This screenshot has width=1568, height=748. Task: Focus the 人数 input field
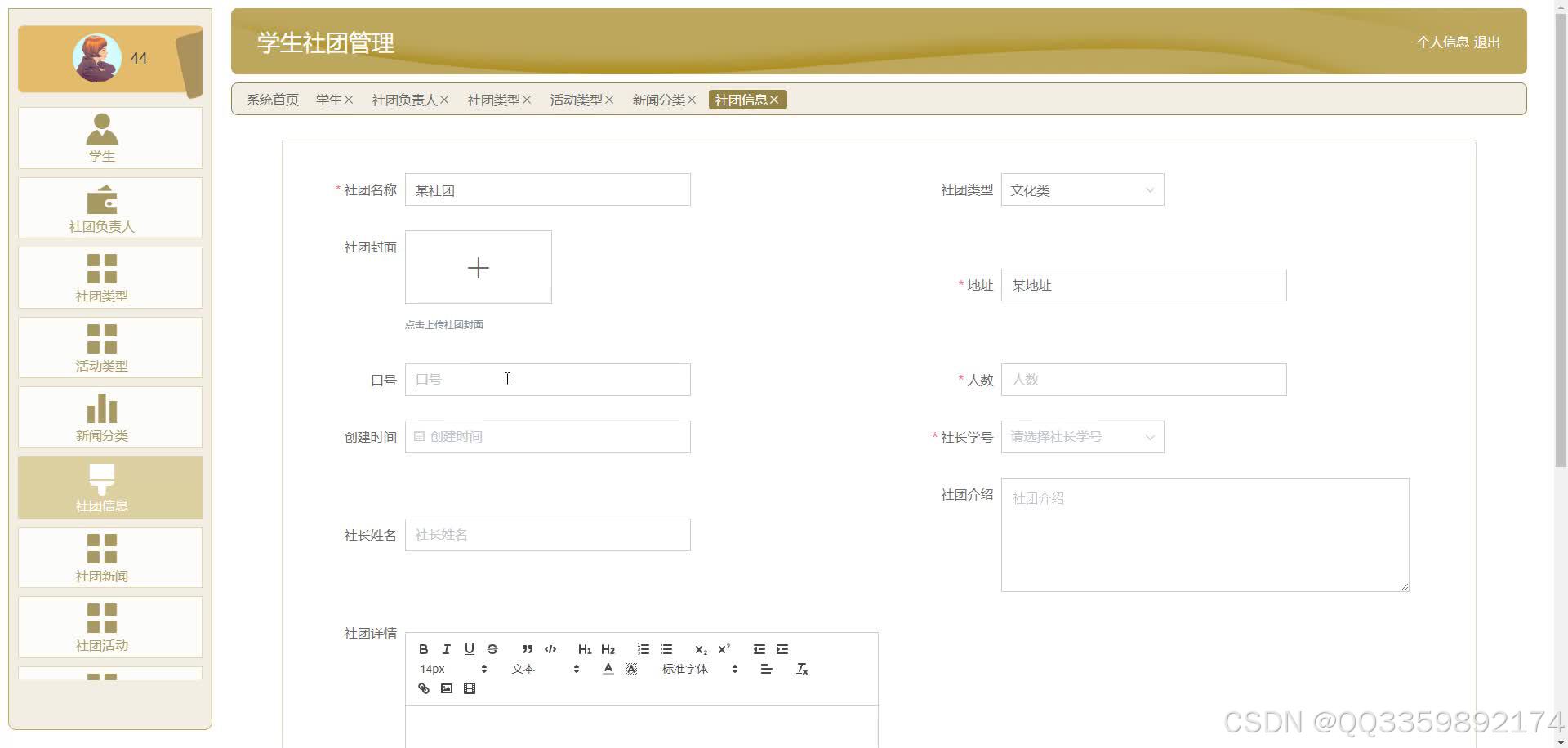click(1143, 380)
